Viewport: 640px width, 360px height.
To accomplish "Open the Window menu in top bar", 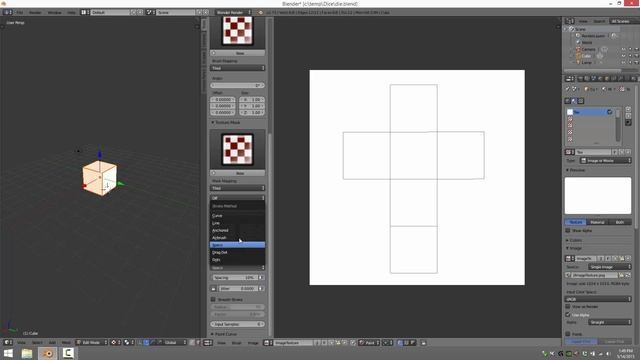I will (x=54, y=13).
